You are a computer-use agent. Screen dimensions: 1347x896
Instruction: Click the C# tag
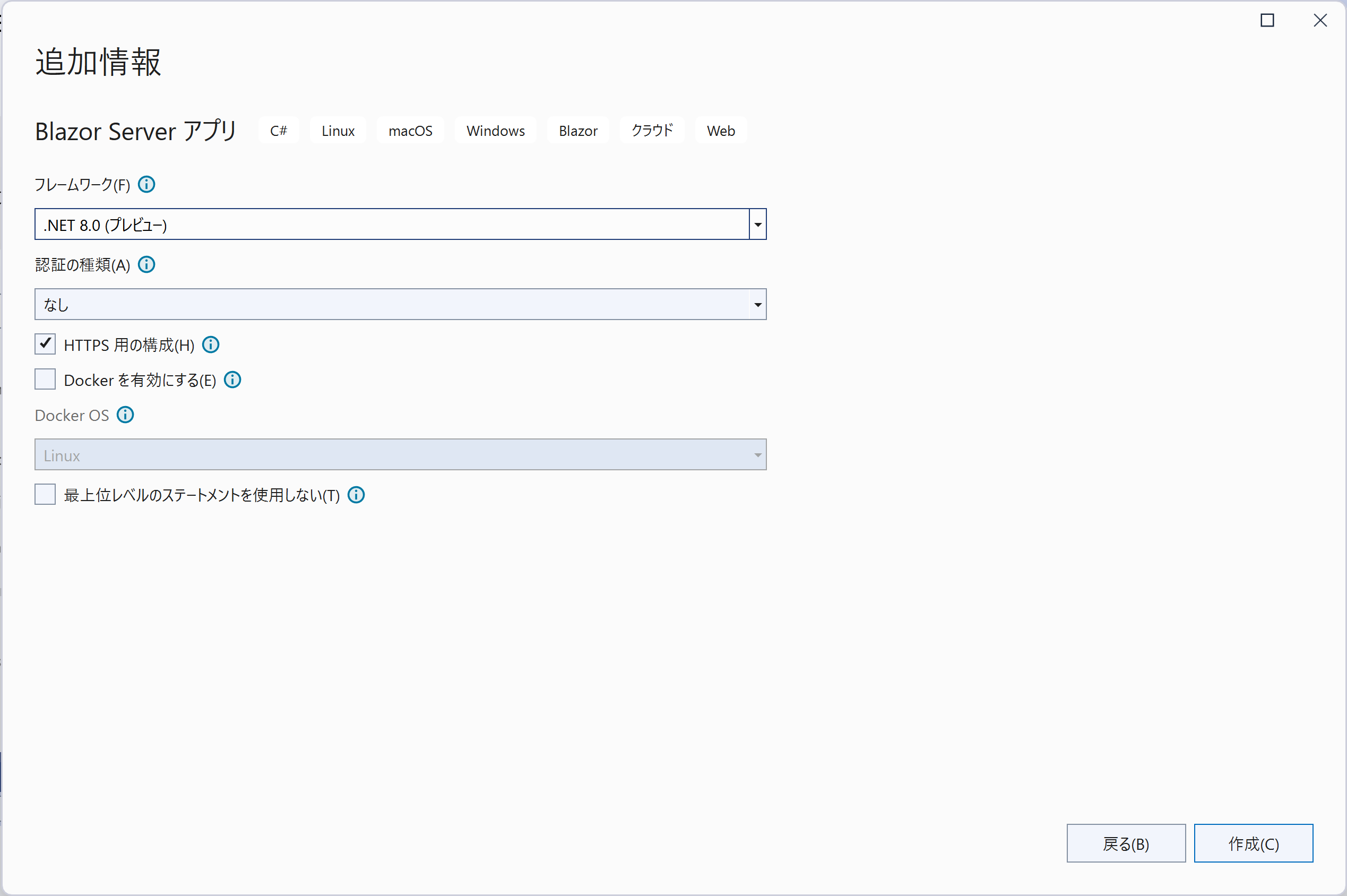279,131
